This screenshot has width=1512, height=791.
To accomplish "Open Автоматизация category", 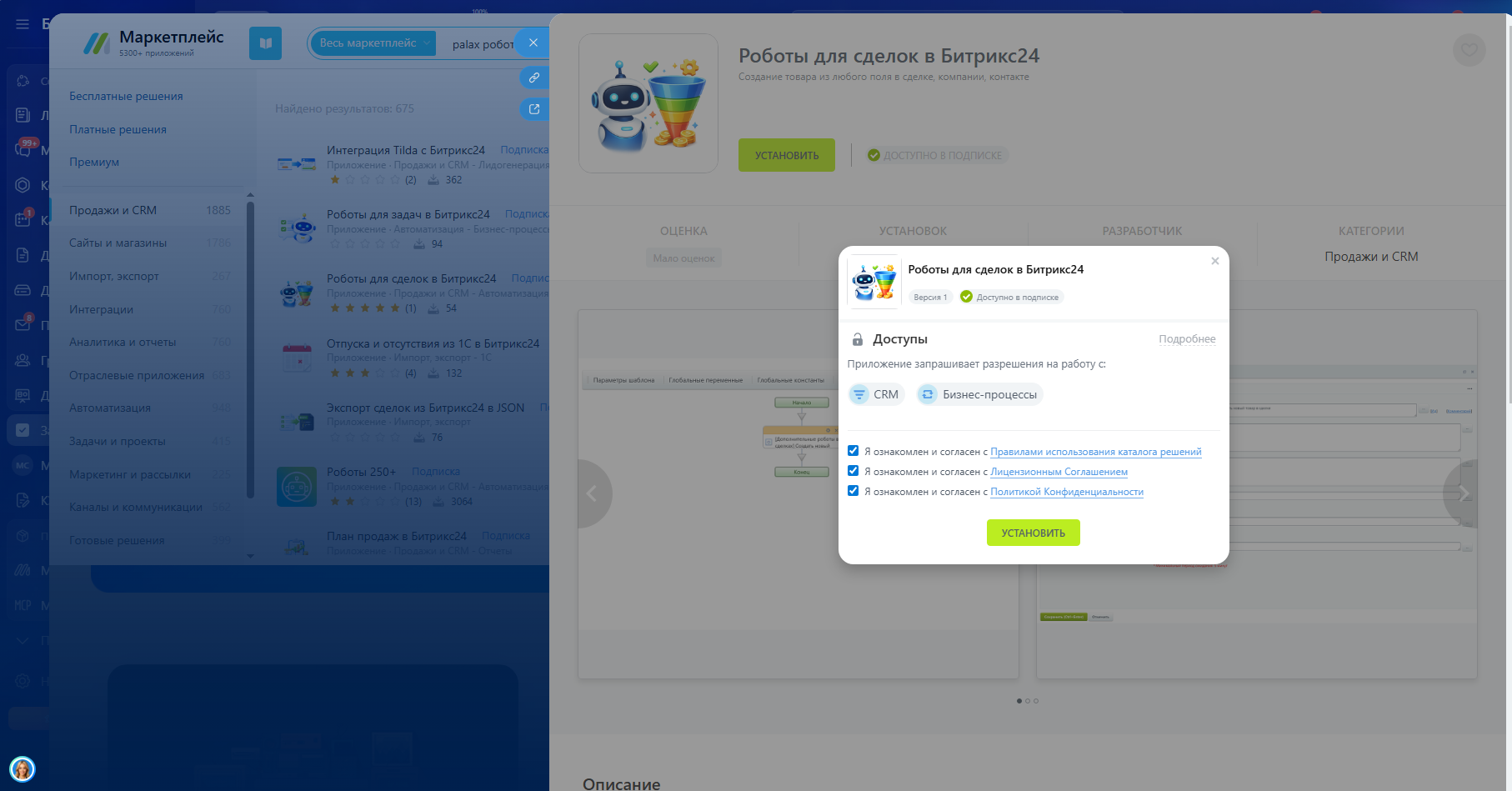I will point(150,408).
